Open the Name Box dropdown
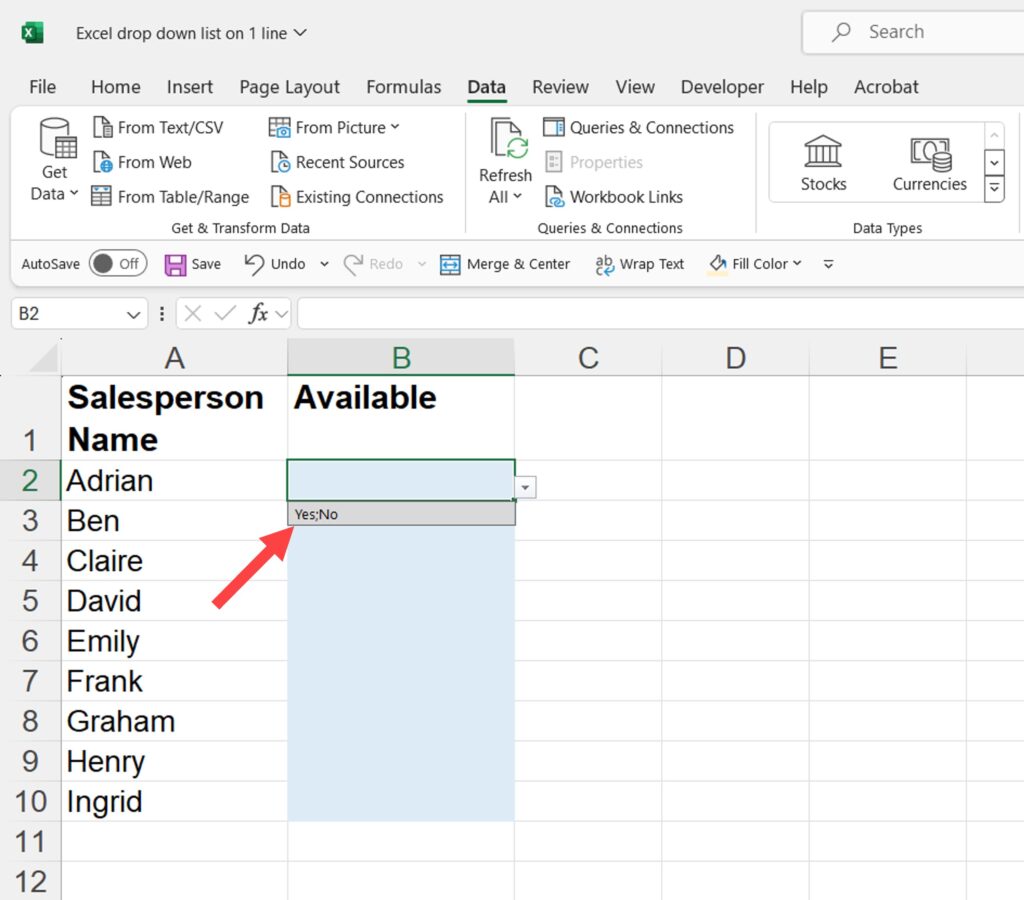 point(133,315)
